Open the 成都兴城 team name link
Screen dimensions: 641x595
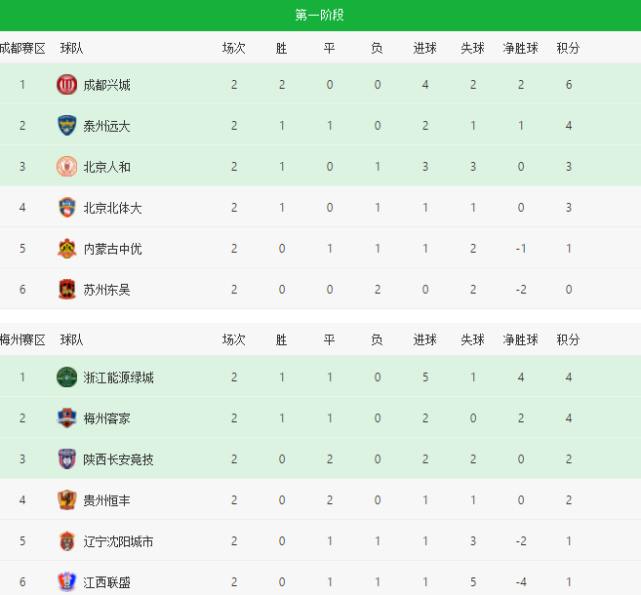(107, 85)
